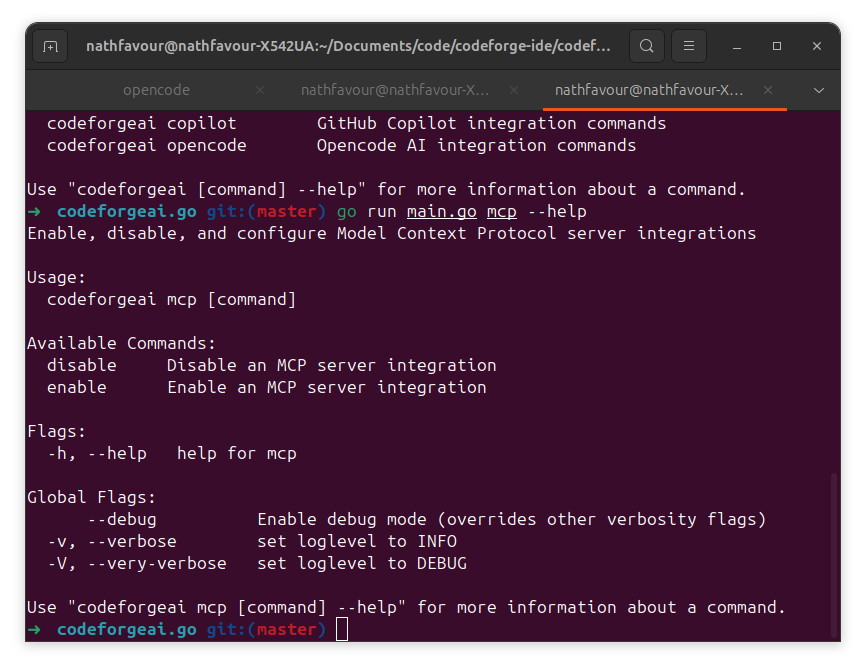Click the '-V, --very-verbose' flag text
Screen dimensions: 866x670
[137, 563]
